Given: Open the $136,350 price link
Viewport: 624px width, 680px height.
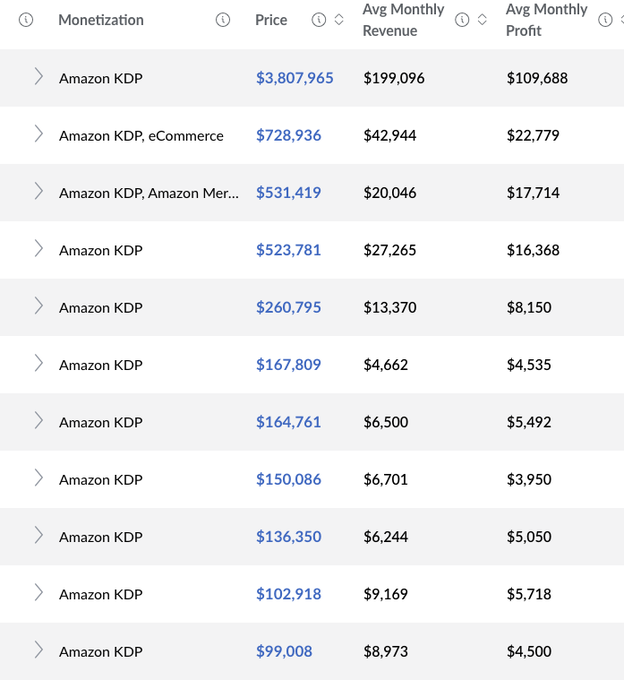Looking at the screenshot, I should pos(288,537).
